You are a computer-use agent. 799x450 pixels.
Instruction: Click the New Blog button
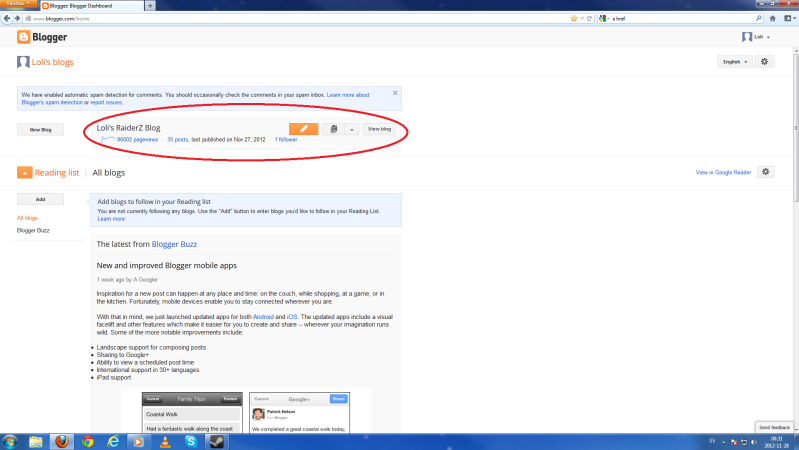click(x=40, y=129)
